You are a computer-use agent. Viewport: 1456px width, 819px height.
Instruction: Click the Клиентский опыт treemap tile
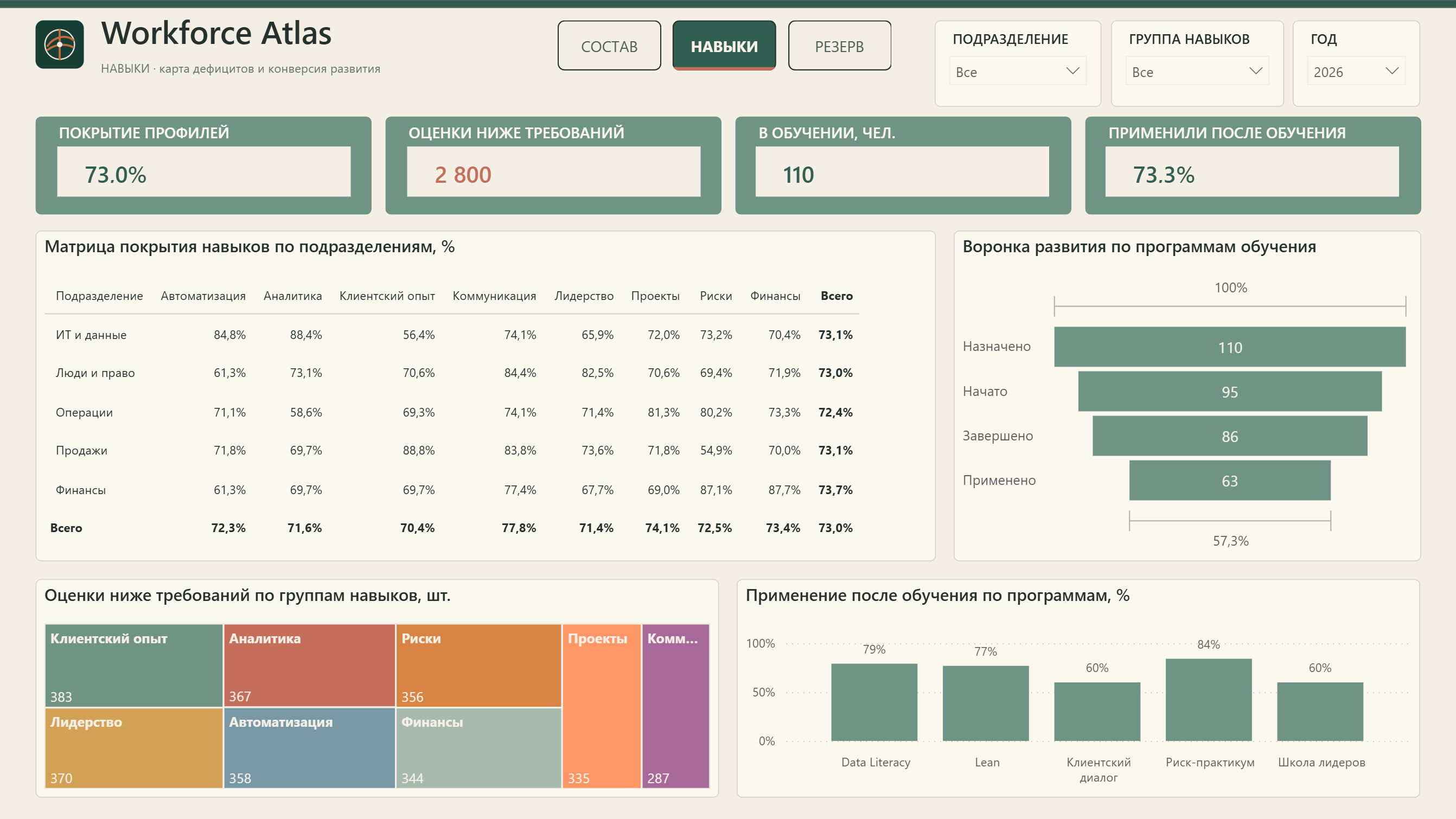pyautogui.click(x=134, y=666)
